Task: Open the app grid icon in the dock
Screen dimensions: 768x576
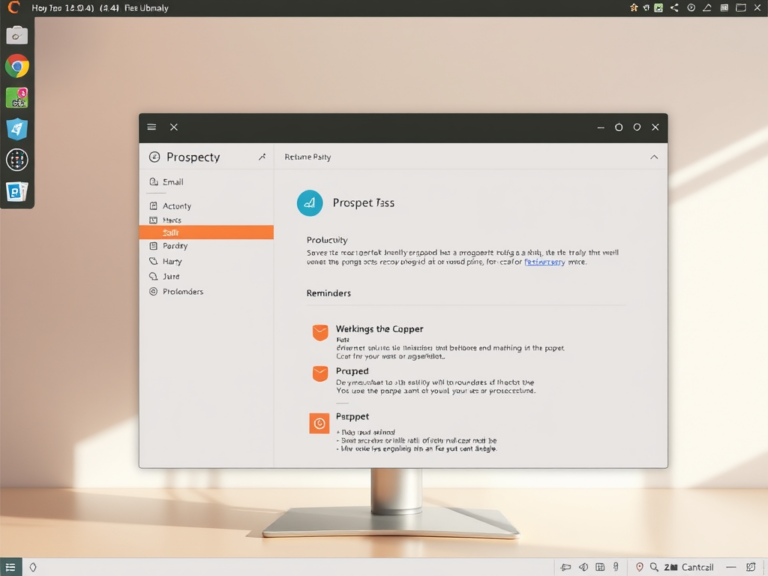Action: click(17, 160)
